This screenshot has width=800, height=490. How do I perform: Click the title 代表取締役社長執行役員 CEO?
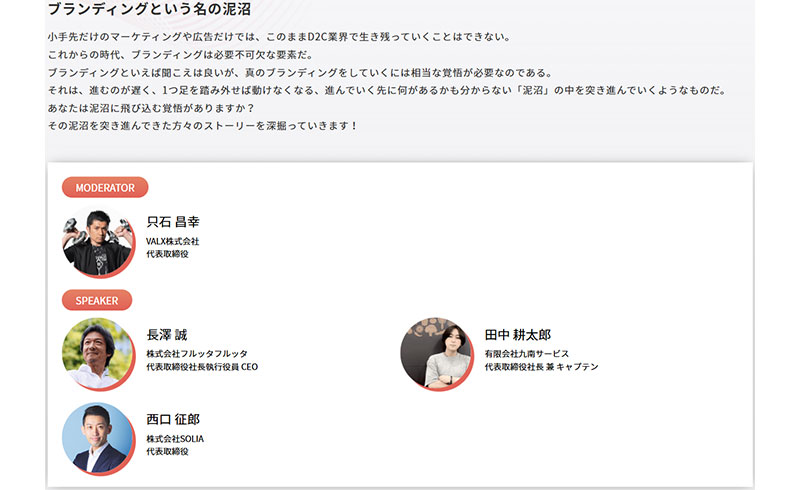point(202,366)
